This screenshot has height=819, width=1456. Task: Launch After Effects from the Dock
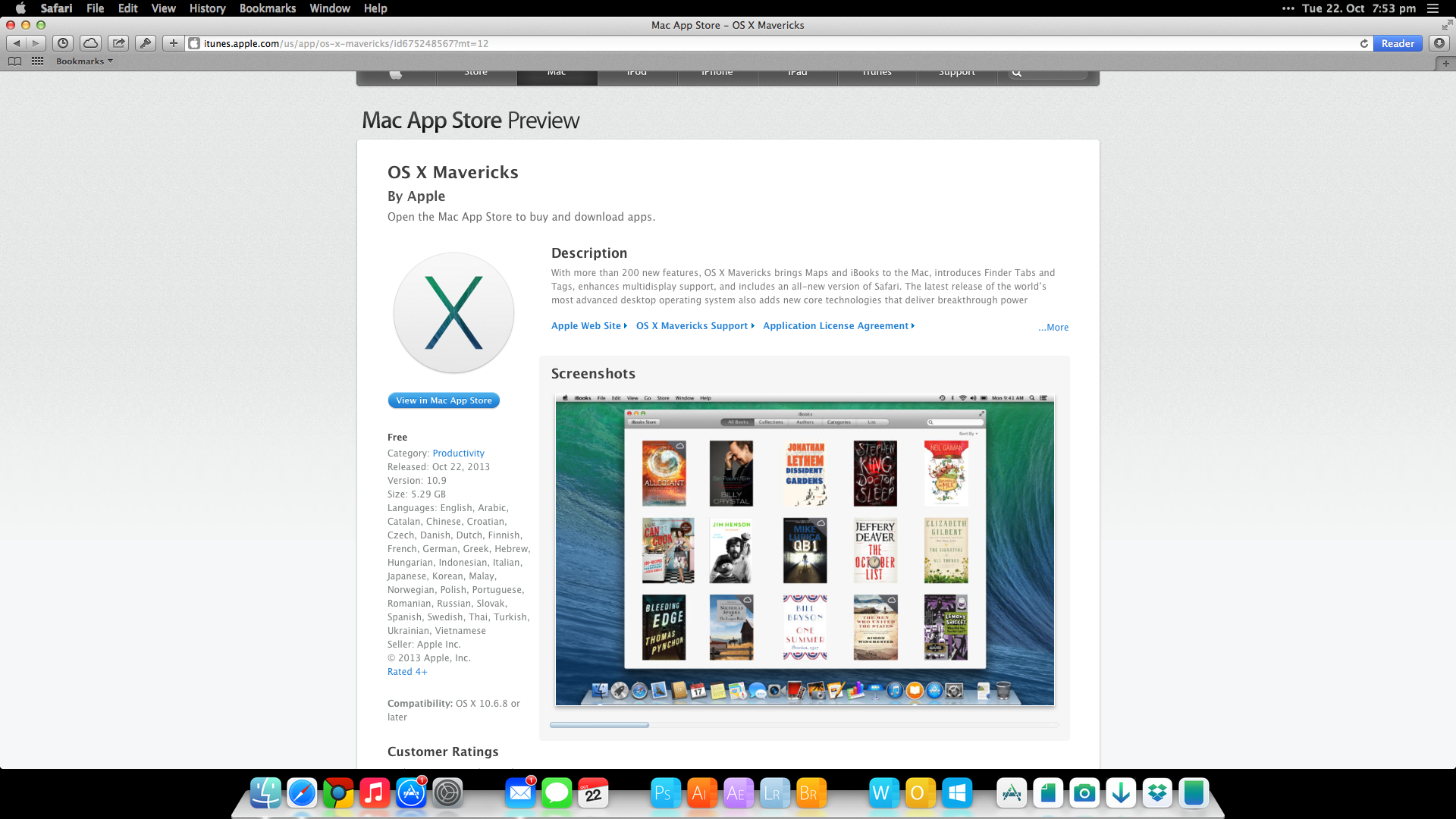pos(739,793)
